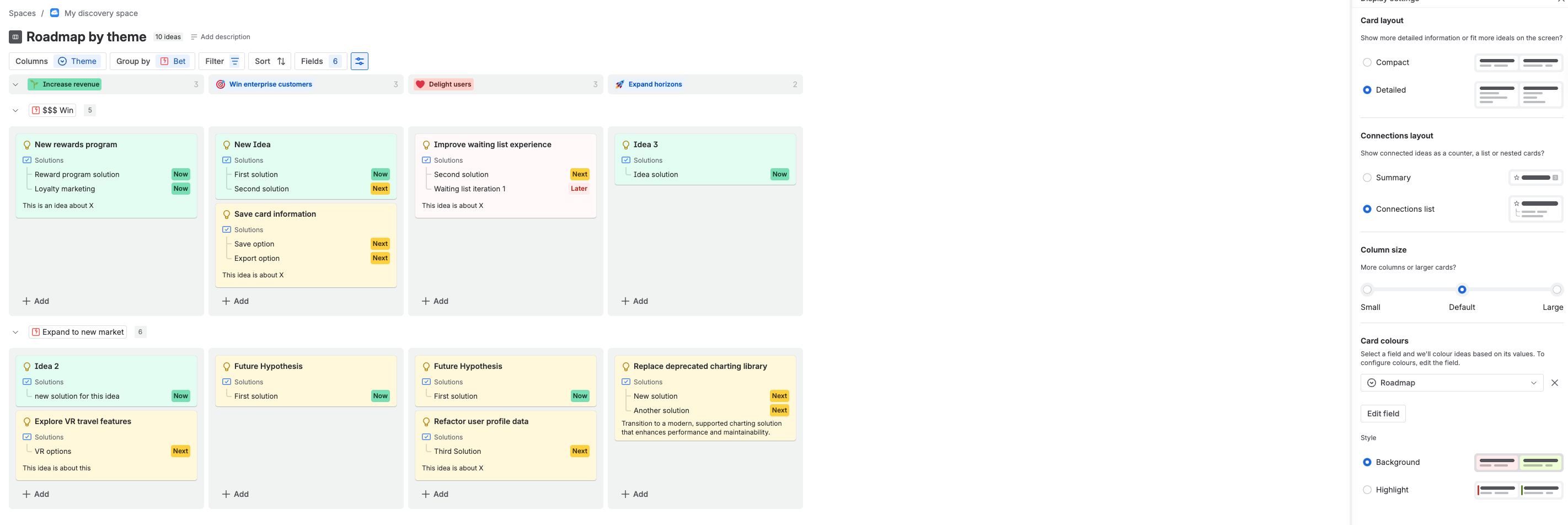Image resolution: width=1568 pixels, height=525 pixels.
Task: Click the lightbulb icon on New rewards program
Action: [x=27, y=145]
